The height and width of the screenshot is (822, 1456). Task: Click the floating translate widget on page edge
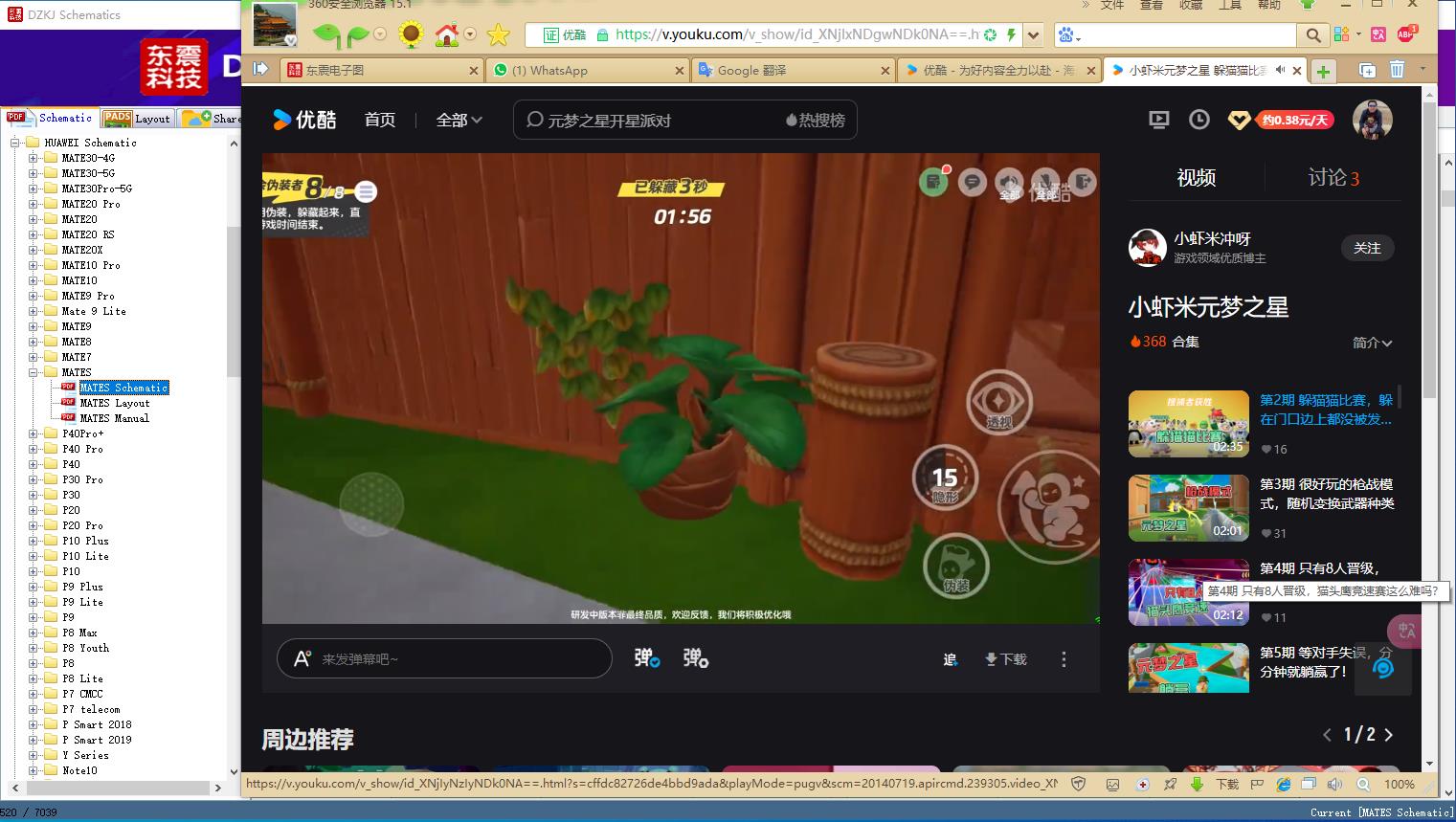tap(1406, 631)
